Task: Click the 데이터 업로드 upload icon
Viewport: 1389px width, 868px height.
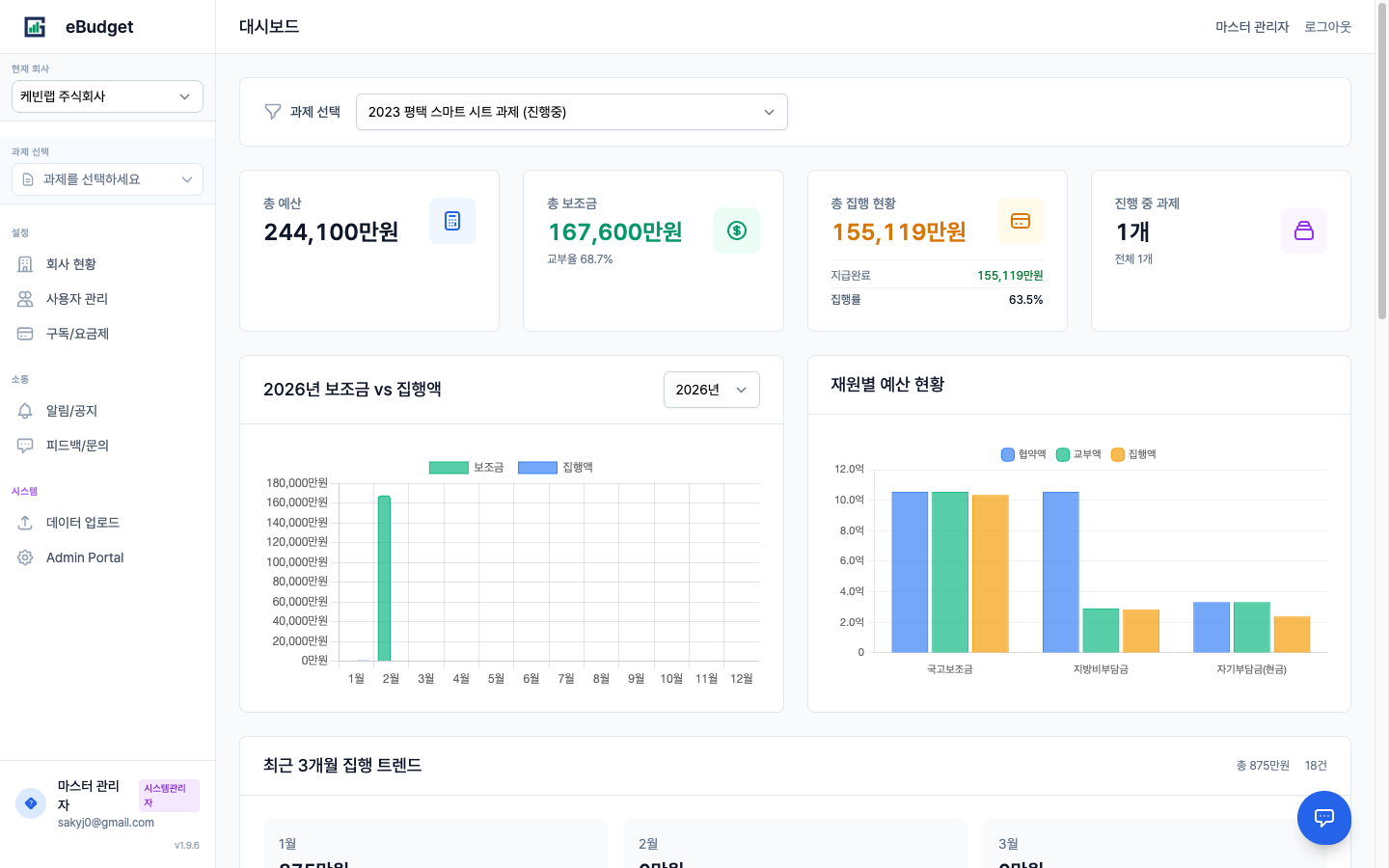Action: [24, 522]
